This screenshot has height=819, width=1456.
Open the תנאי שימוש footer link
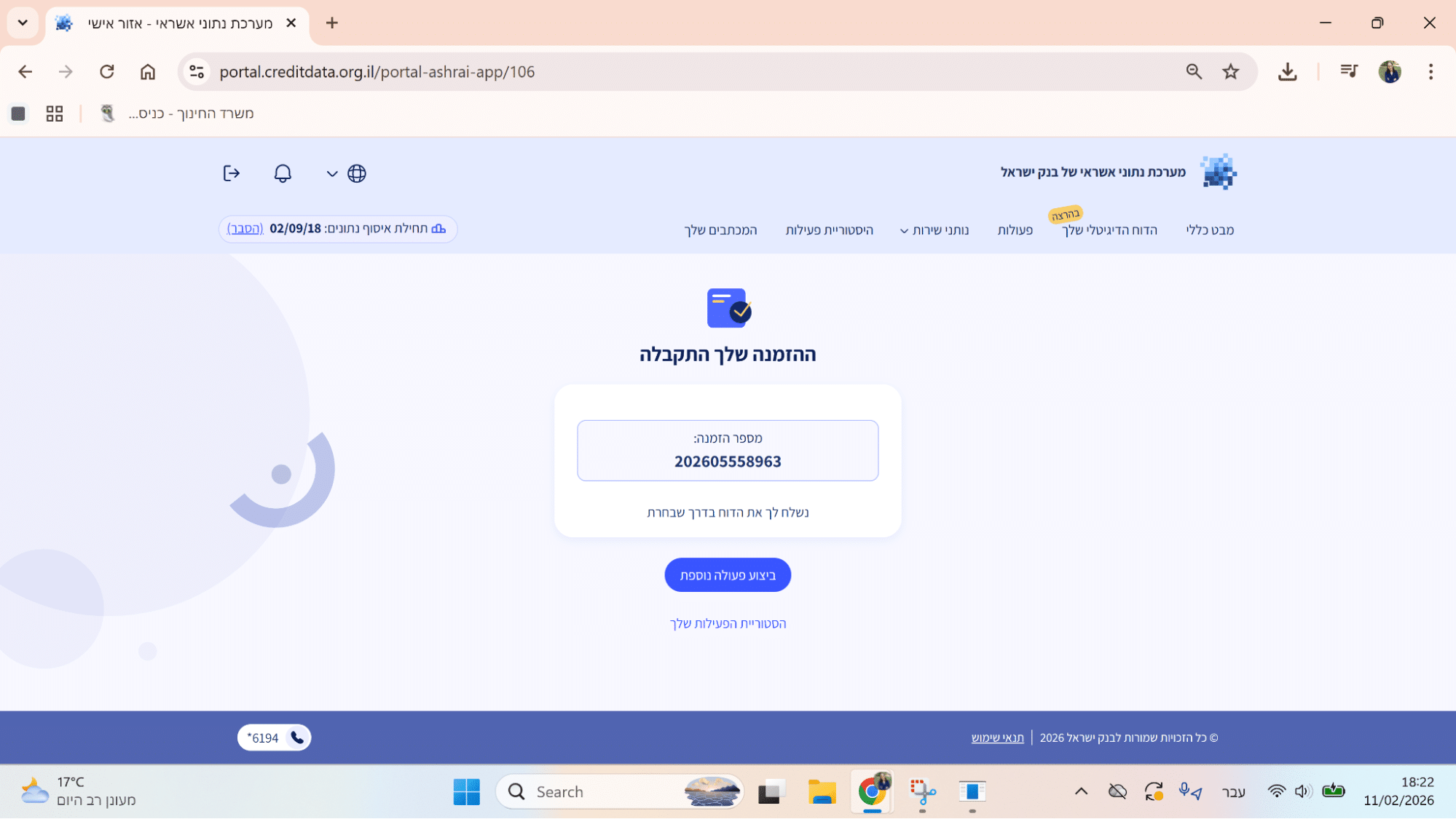[x=997, y=738]
